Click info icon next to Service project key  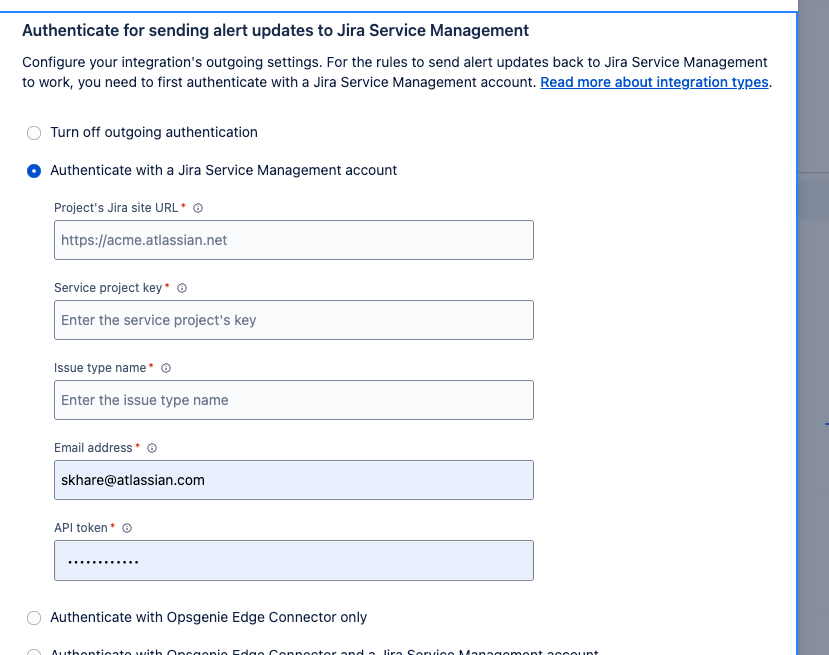tap(182, 288)
